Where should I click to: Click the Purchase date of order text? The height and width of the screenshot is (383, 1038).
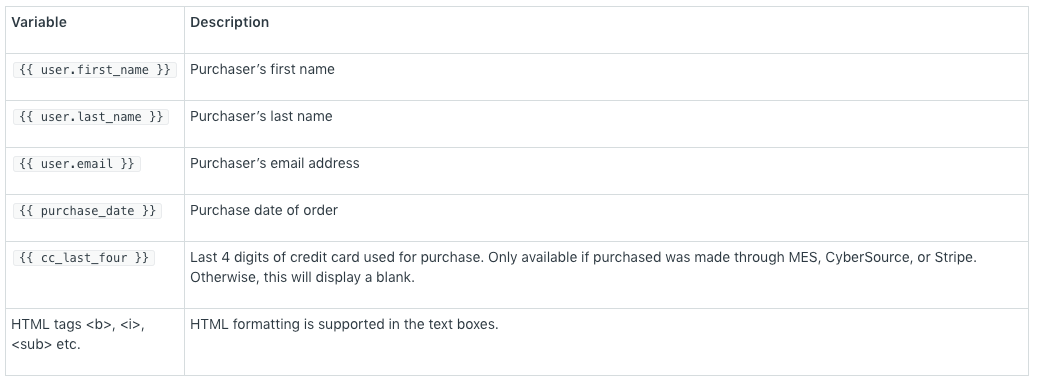coord(264,210)
